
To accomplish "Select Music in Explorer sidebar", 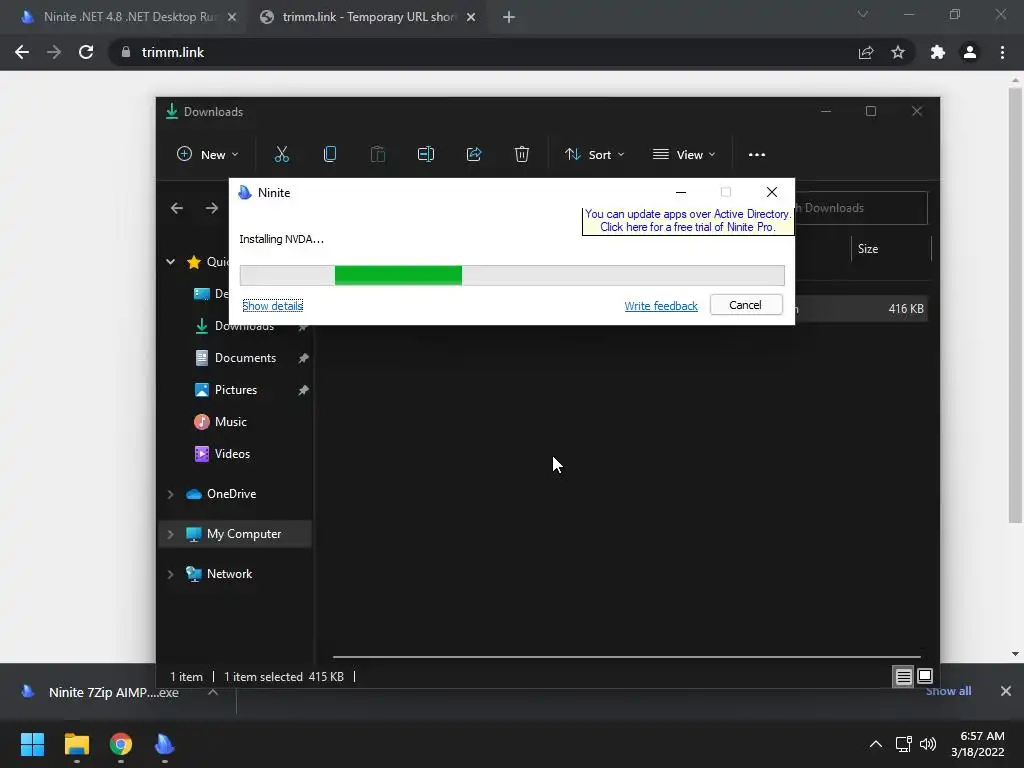I will (231, 422).
